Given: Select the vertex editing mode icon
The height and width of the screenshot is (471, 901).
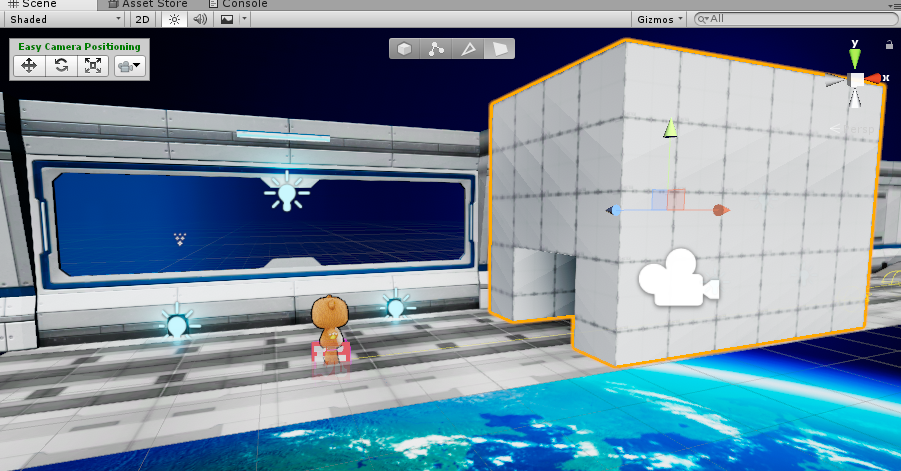Looking at the screenshot, I should click(x=436, y=49).
